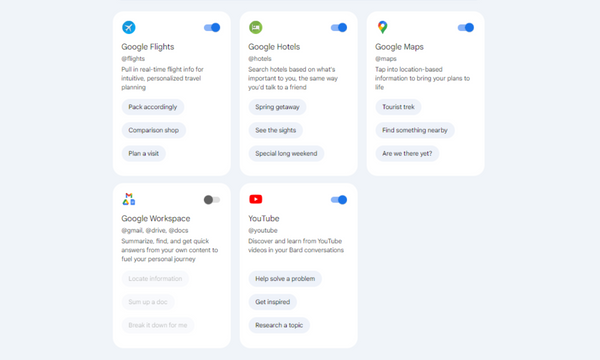Select the Spring getaway chip
Image resolution: width=600 pixels, height=360 pixels.
(x=277, y=107)
